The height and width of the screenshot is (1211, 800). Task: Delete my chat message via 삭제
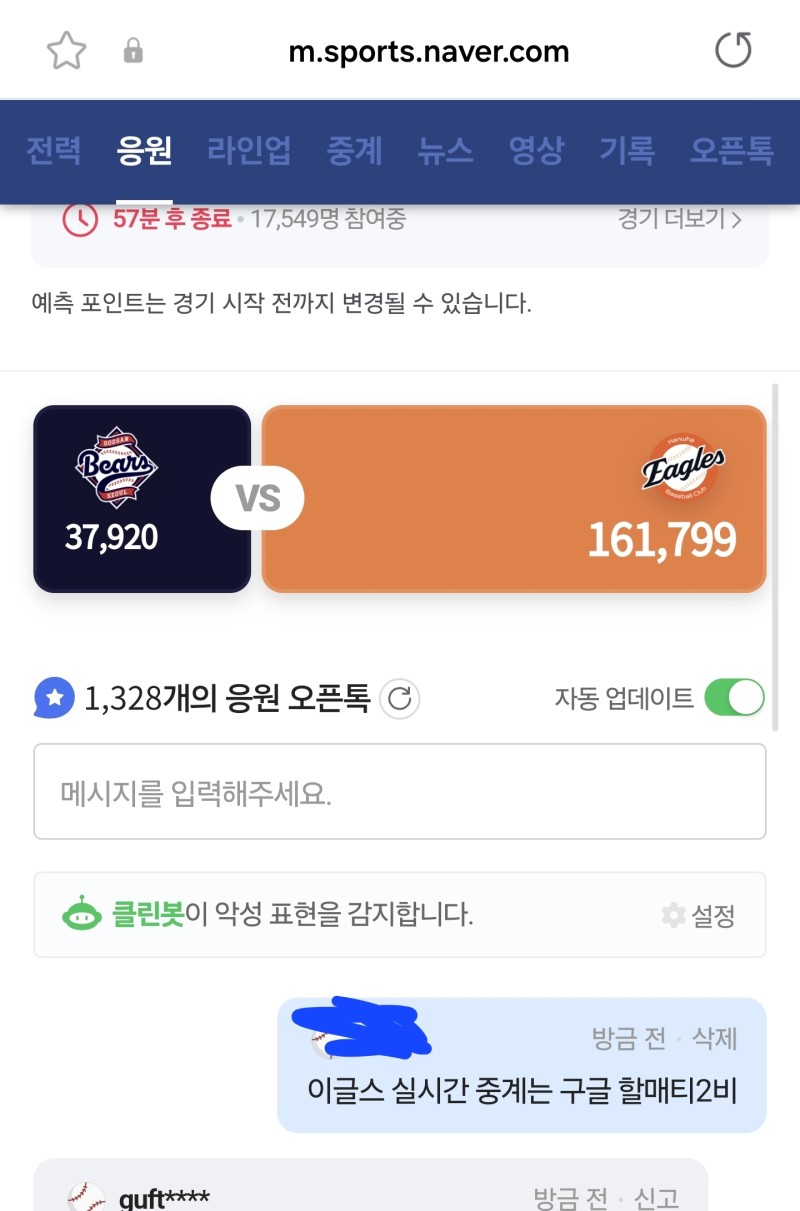pos(715,1039)
